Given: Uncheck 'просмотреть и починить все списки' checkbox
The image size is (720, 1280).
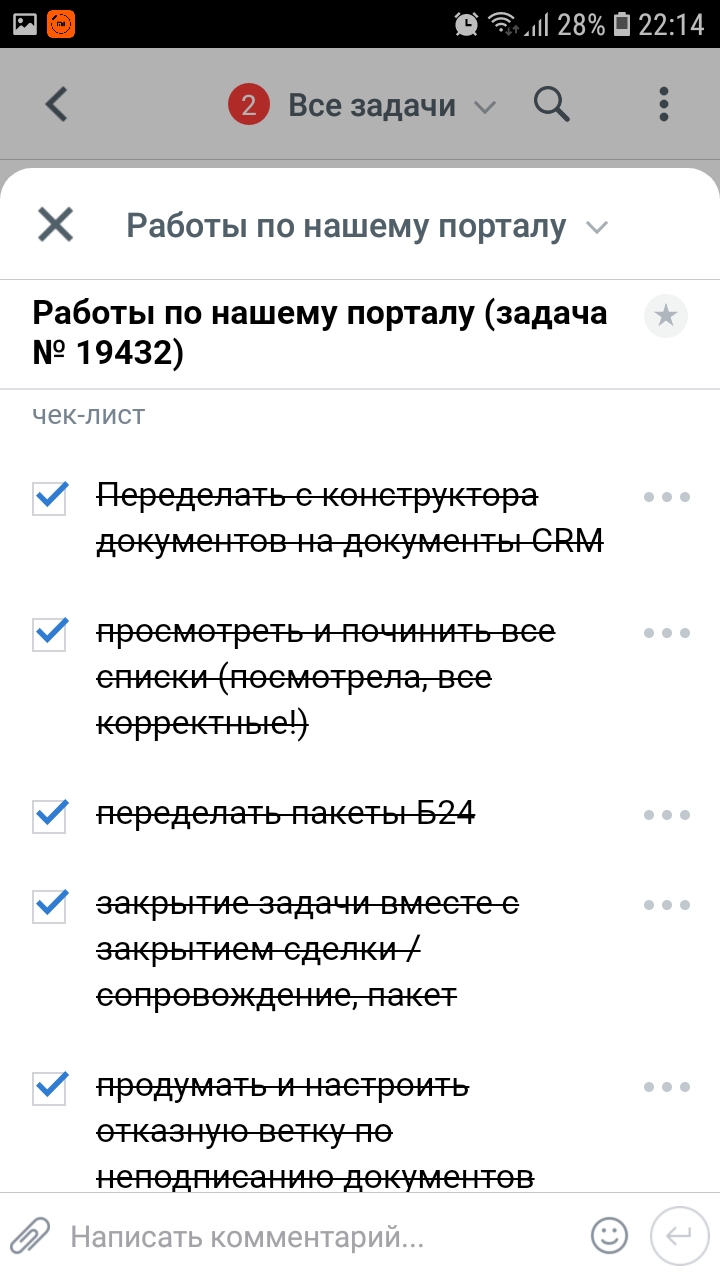Looking at the screenshot, I should [x=50, y=633].
